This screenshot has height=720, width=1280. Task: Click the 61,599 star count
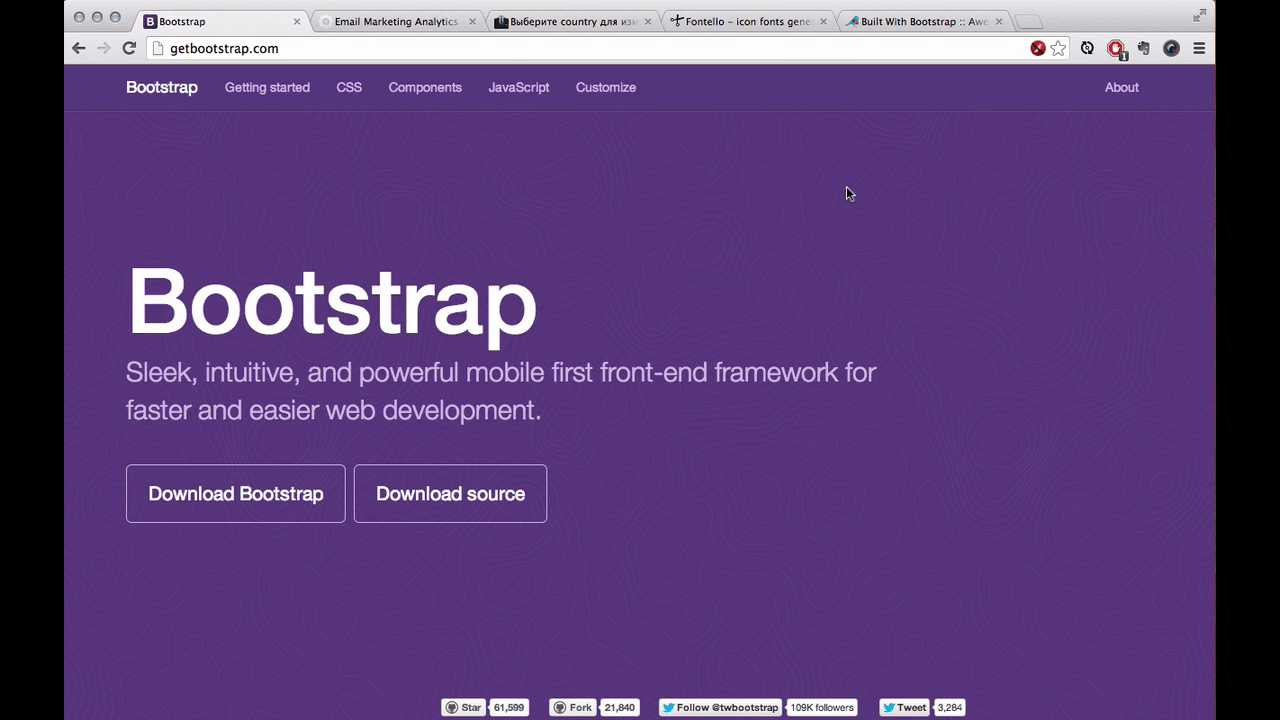click(x=509, y=707)
